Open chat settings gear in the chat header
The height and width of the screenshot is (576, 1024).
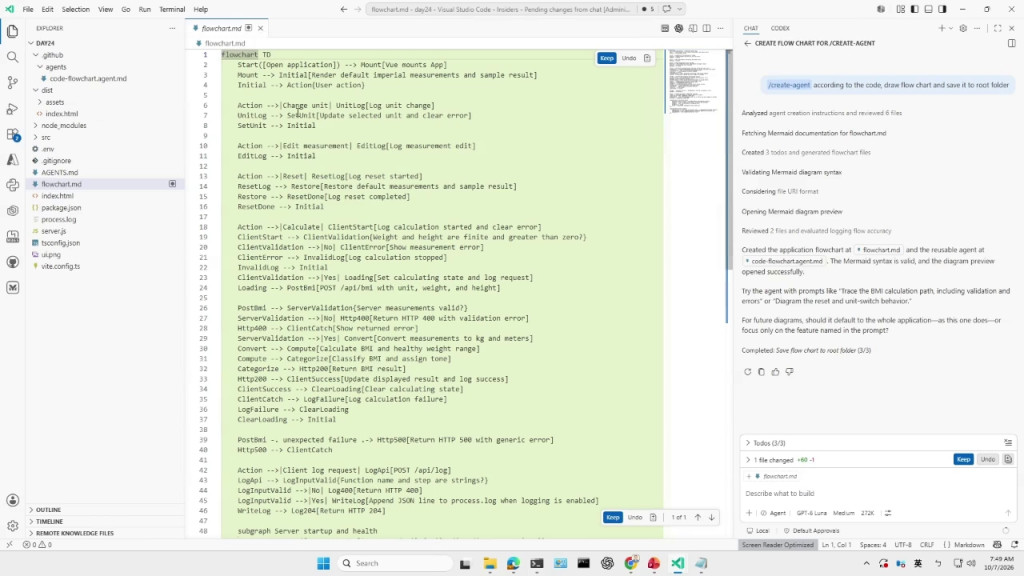tap(963, 28)
